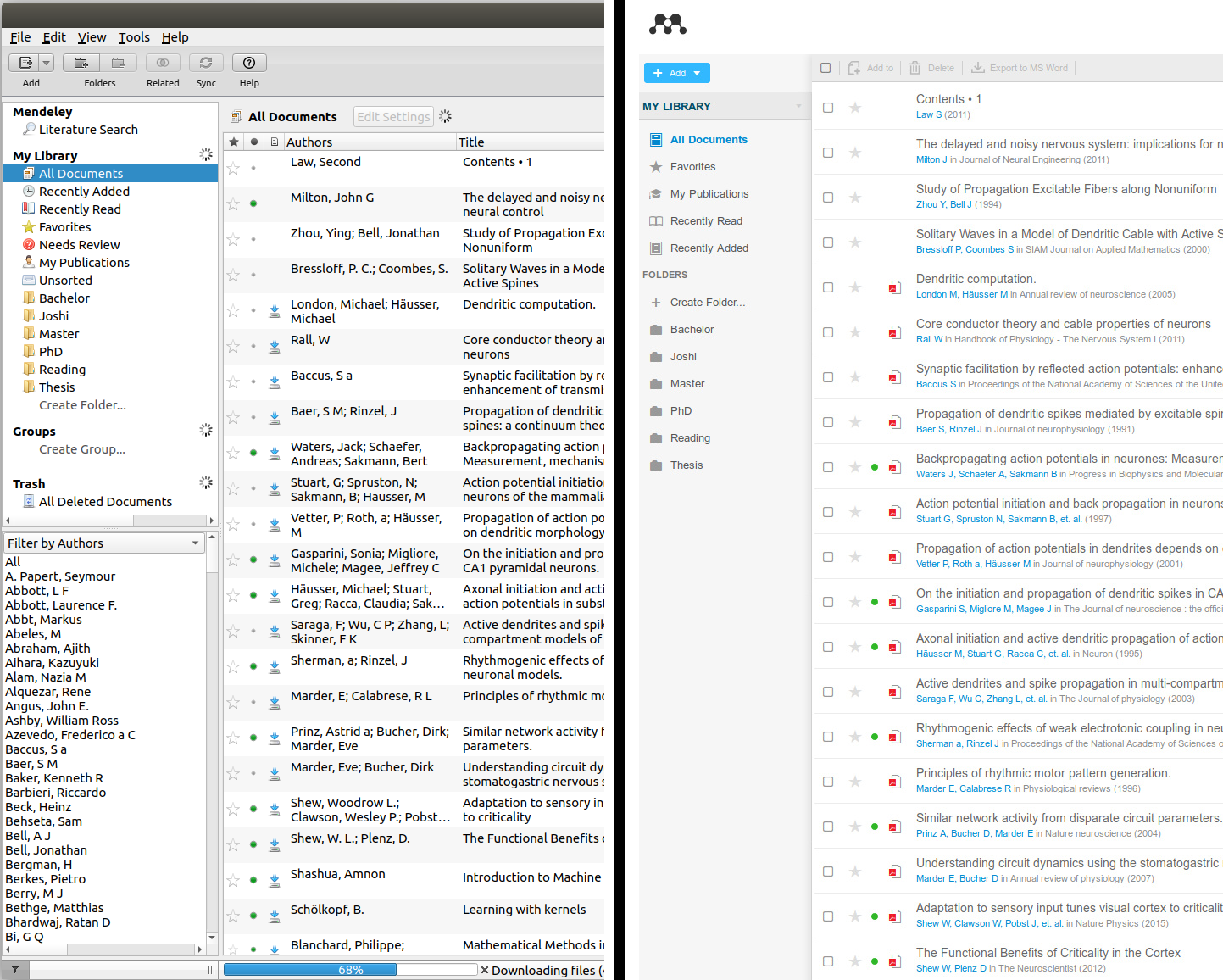Open the Edit menu
Image resolution: width=1223 pixels, height=980 pixels.
click(x=54, y=37)
